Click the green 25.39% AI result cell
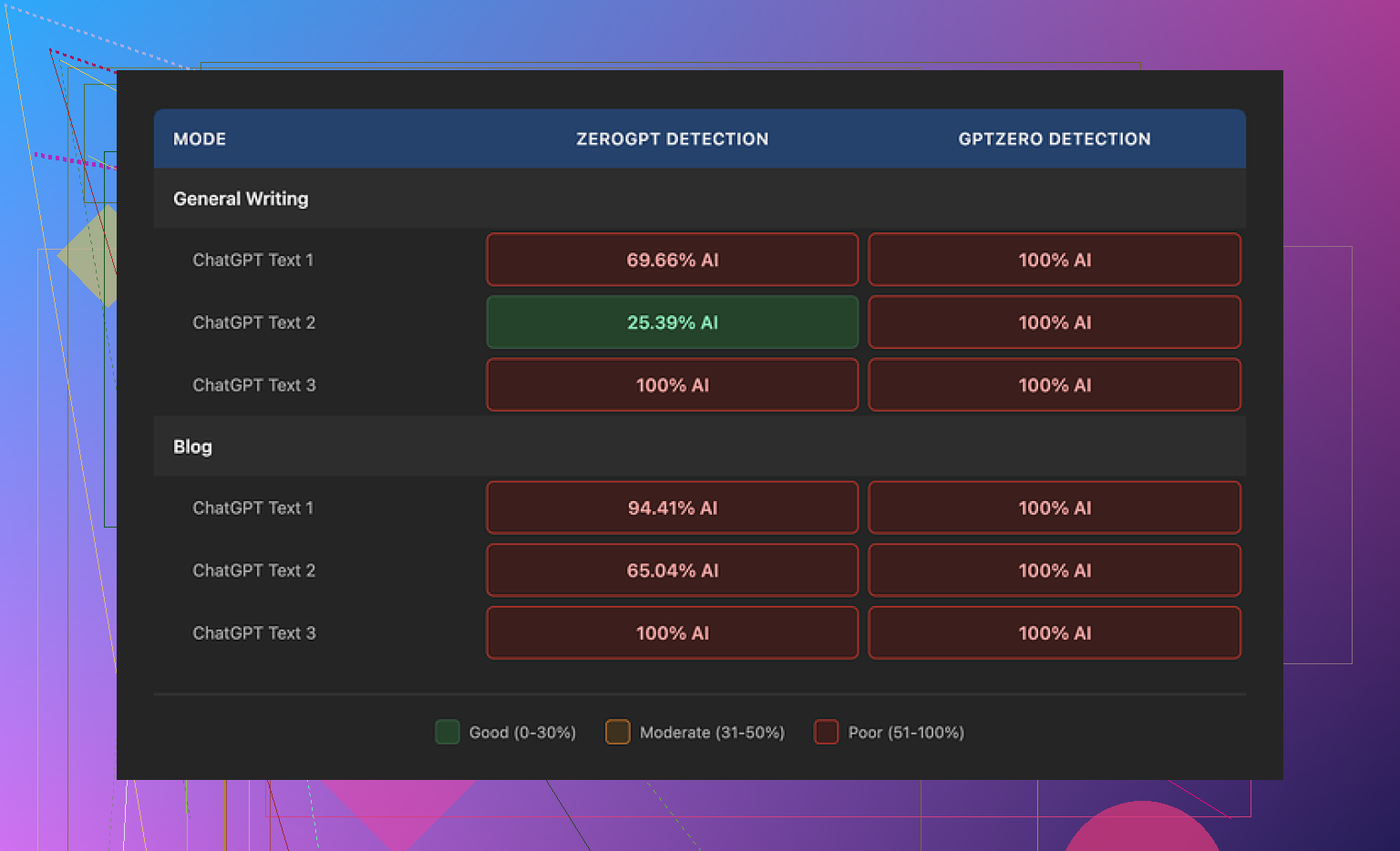Screen dimensions: 1400x851 point(672,323)
